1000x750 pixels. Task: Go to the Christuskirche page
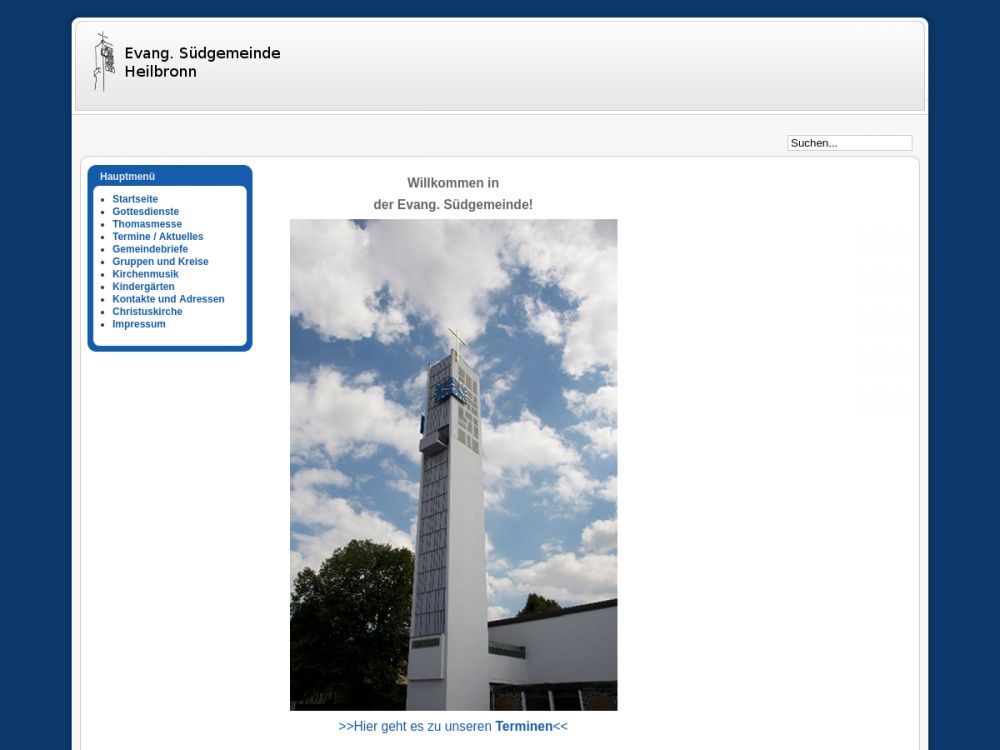147,312
